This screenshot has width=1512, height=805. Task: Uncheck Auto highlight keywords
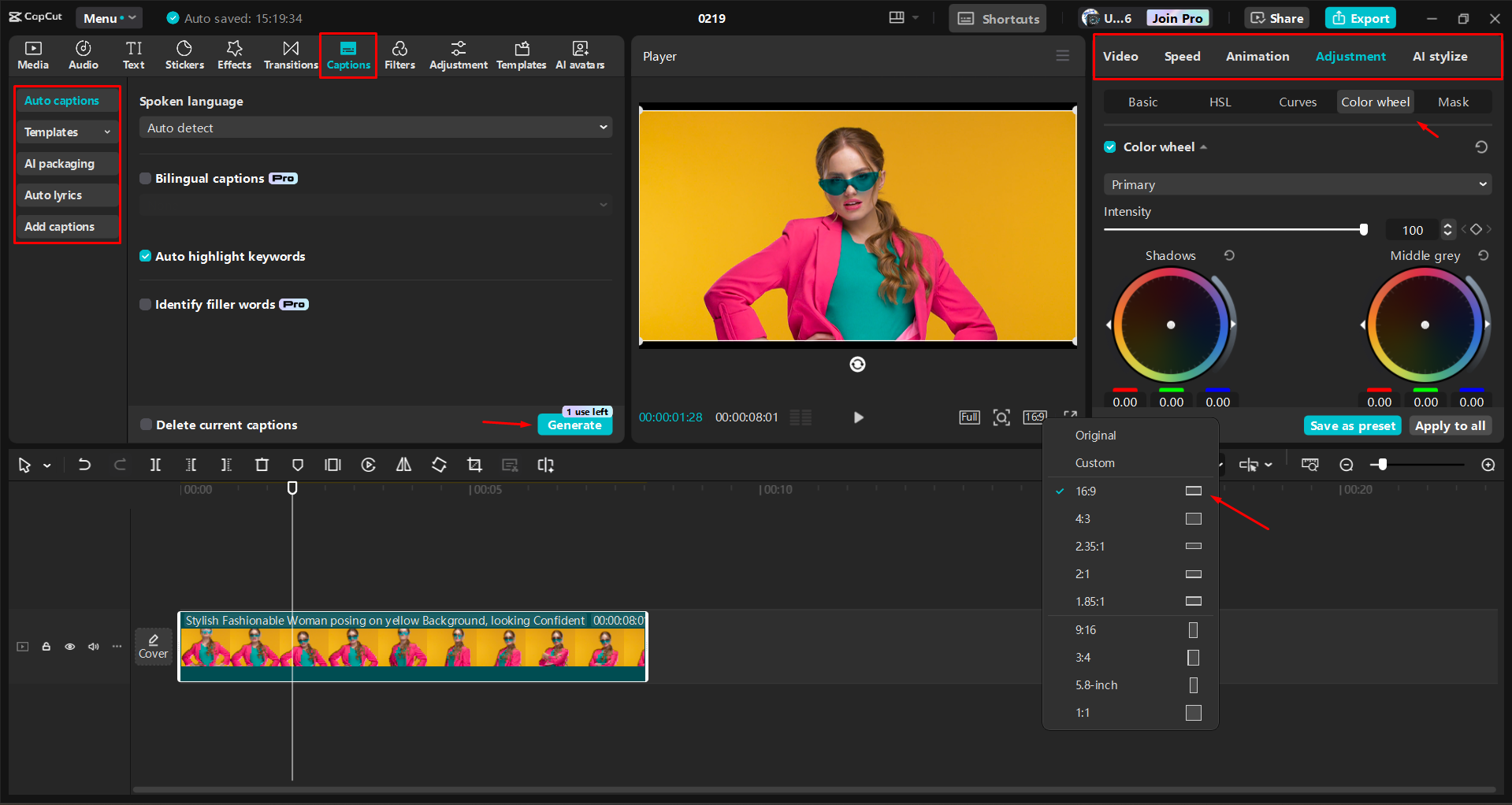[x=146, y=256]
